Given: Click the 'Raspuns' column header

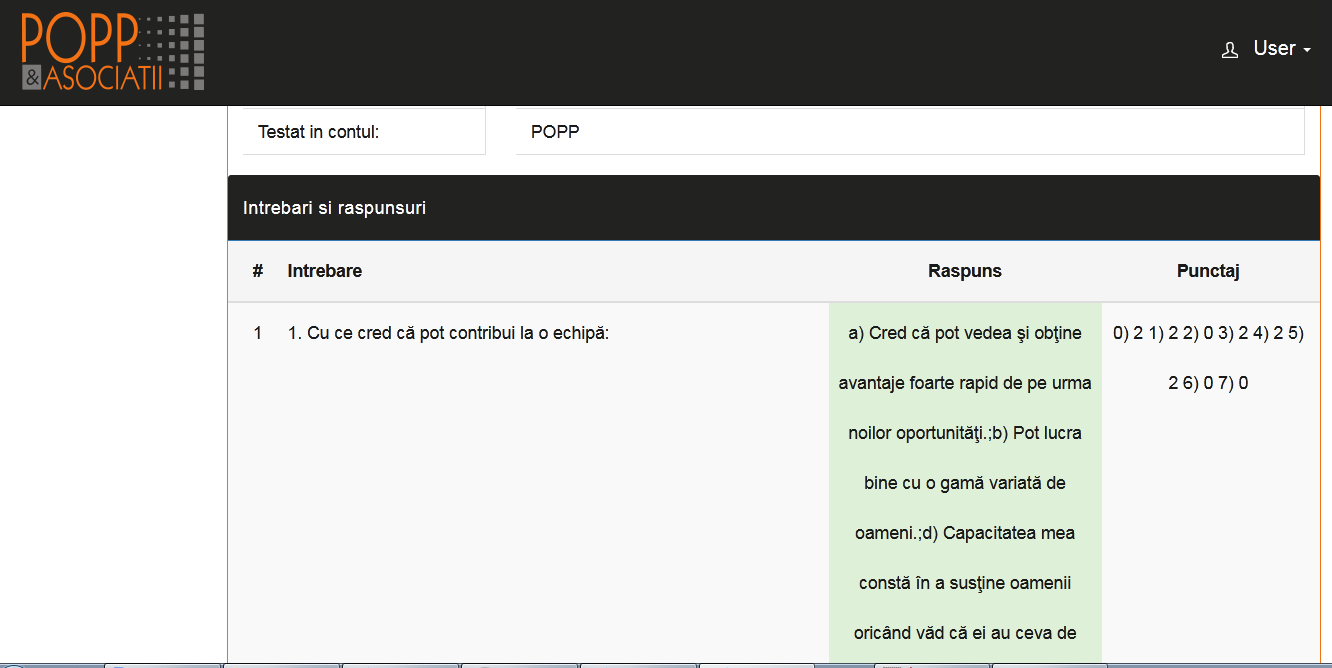Looking at the screenshot, I should tap(964, 271).
